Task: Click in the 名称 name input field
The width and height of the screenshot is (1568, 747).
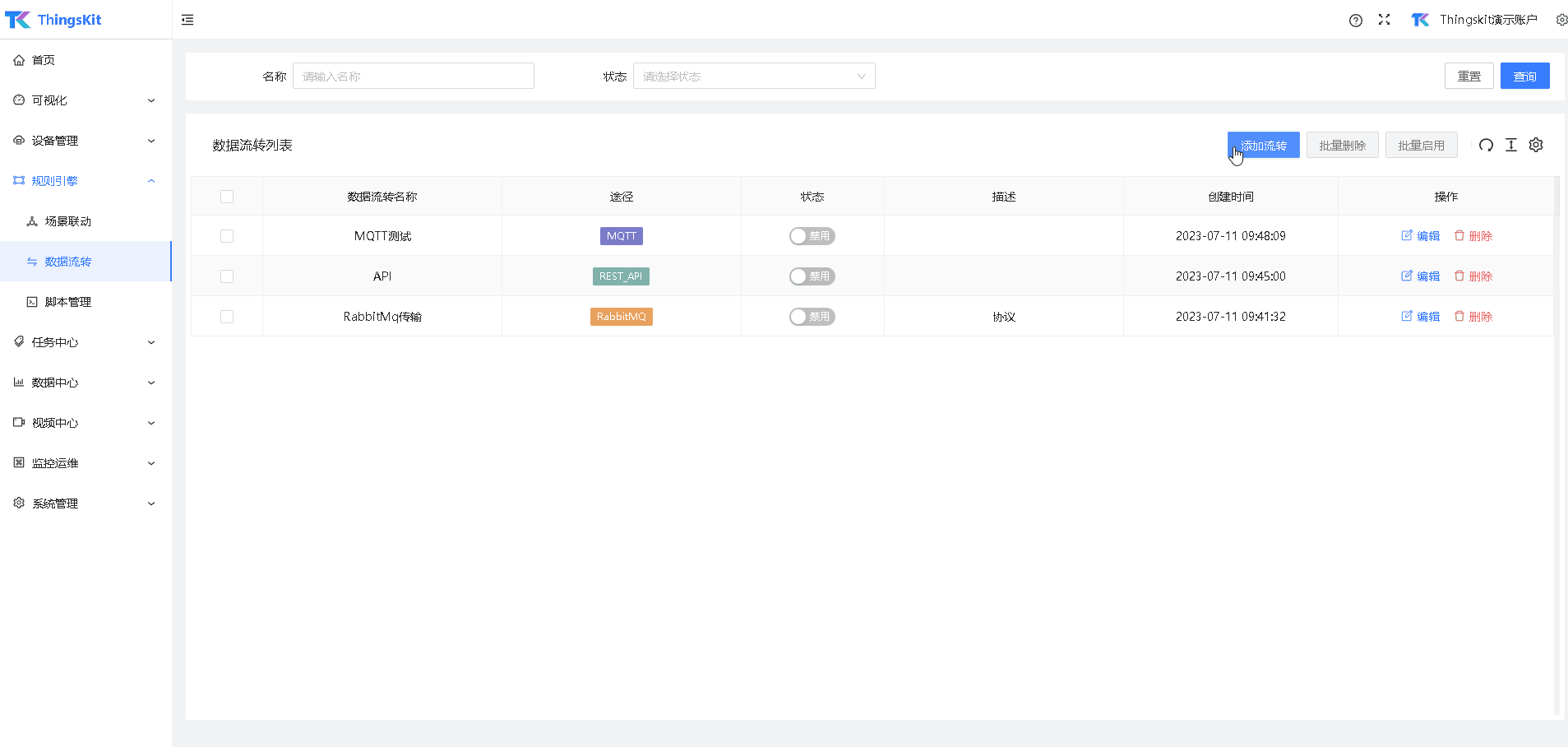Action: tap(413, 77)
